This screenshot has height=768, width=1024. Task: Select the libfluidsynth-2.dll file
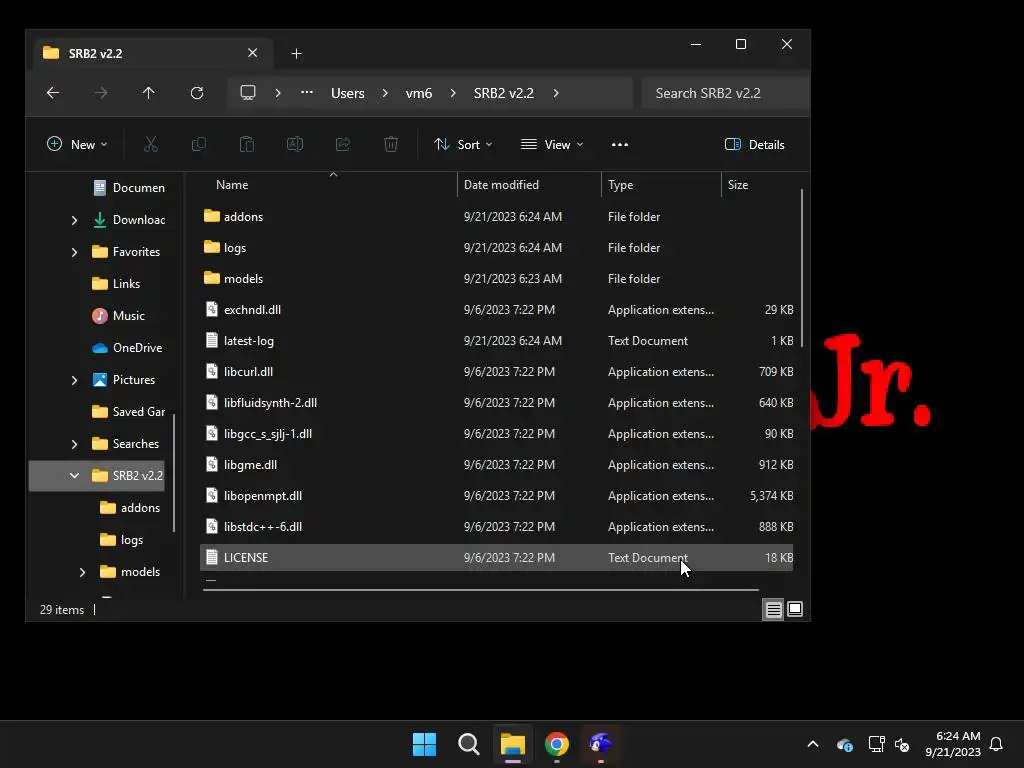tap(496, 402)
